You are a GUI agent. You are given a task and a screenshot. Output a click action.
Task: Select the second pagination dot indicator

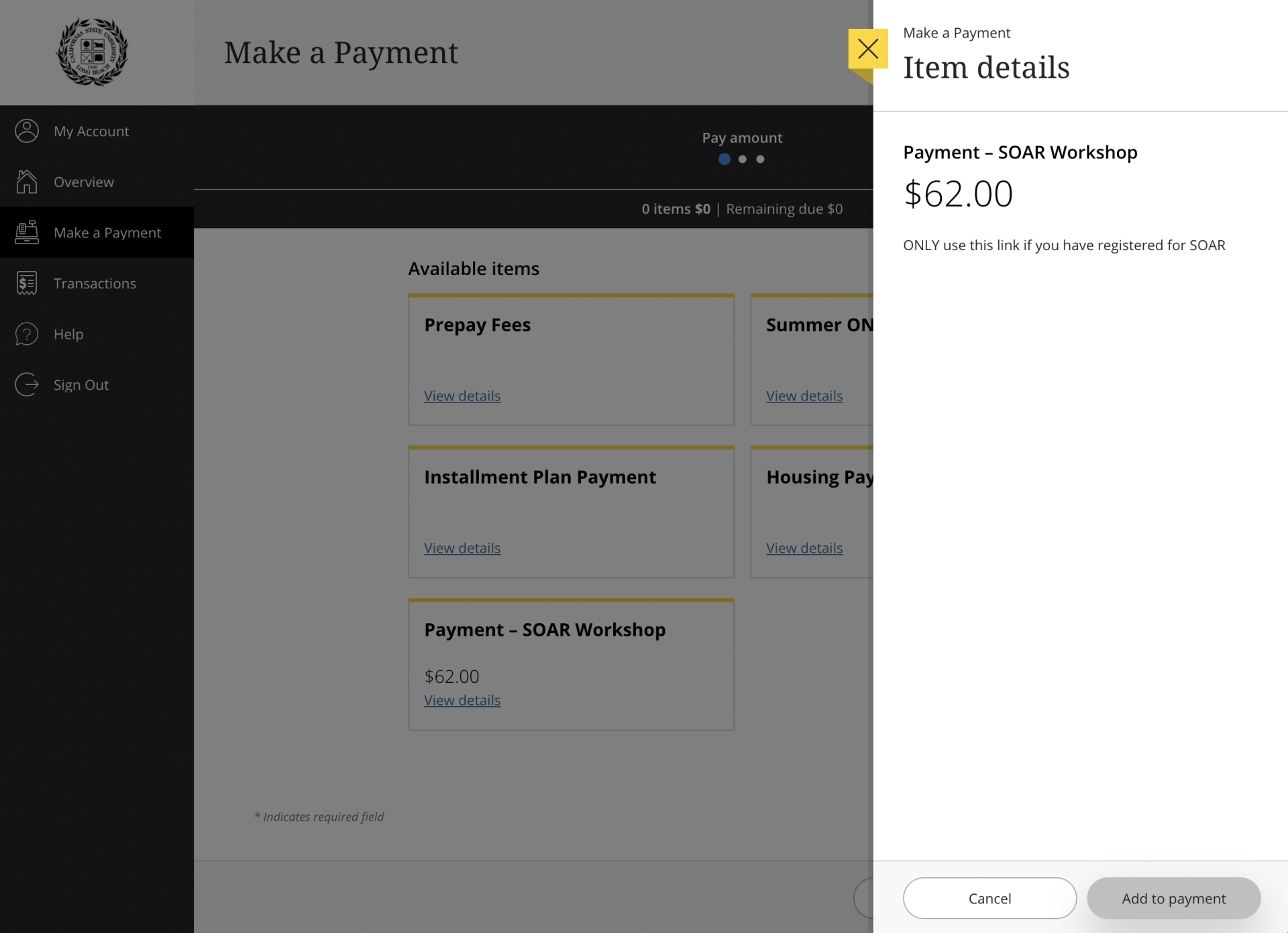click(x=743, y=159)
